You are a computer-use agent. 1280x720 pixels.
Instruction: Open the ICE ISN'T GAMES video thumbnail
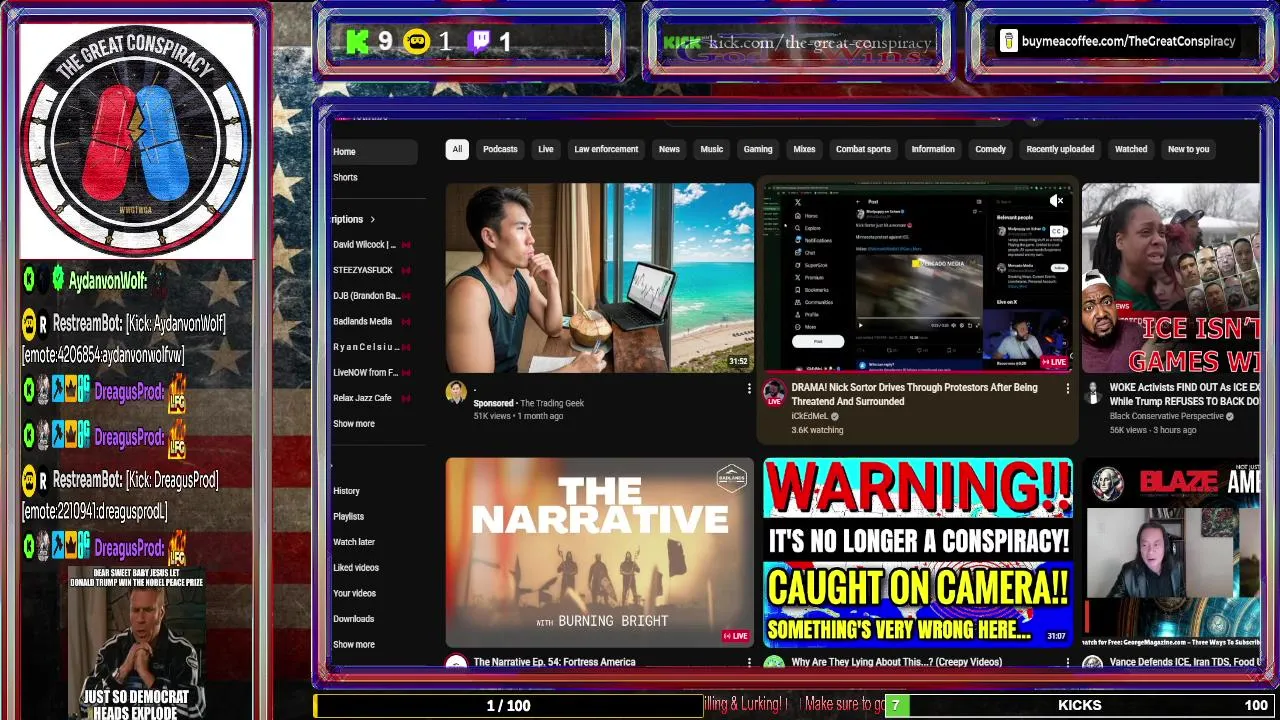click(1171, 278)
